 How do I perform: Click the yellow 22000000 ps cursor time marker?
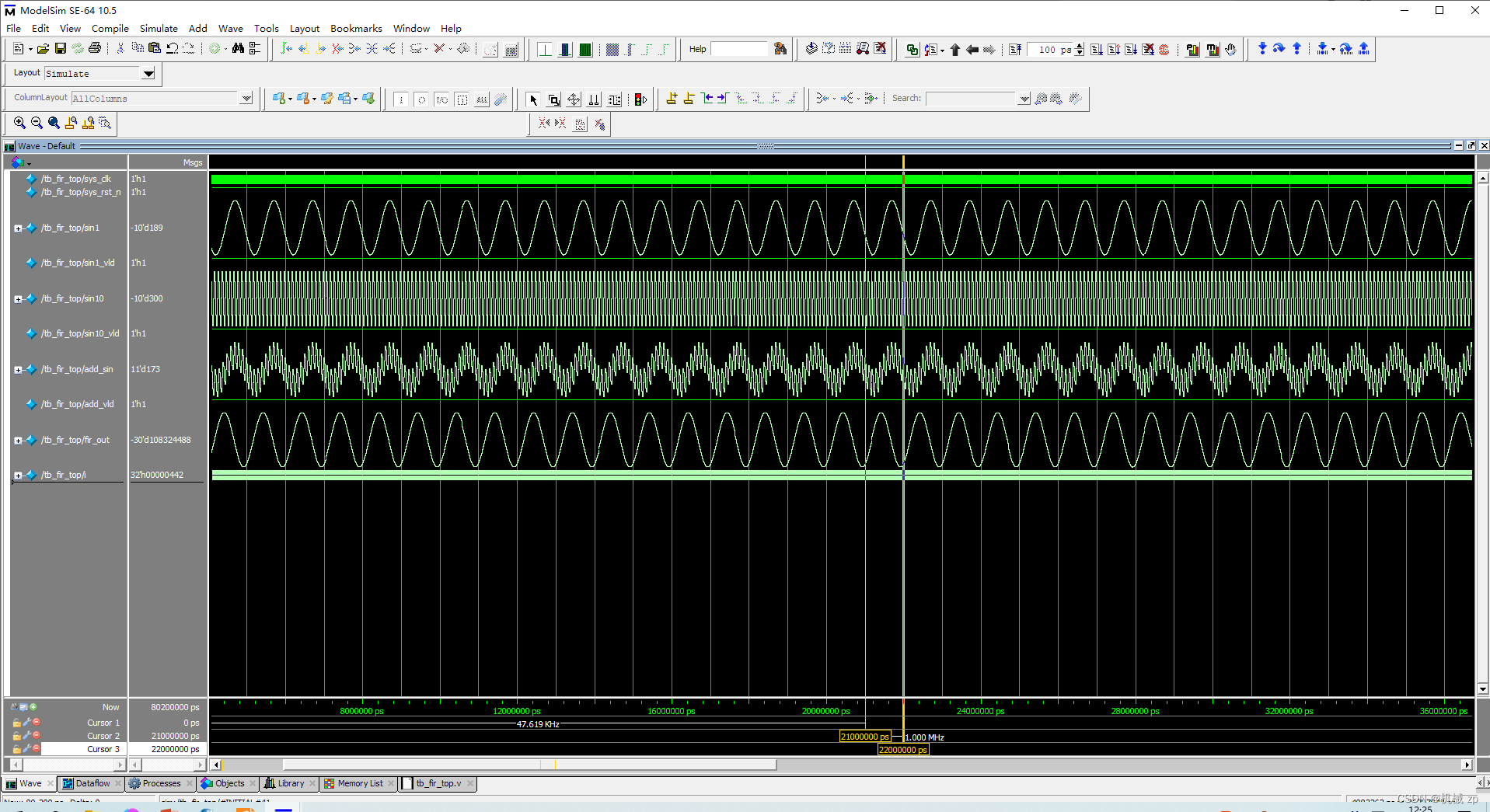pyautogui.click(x=902, y=750)
